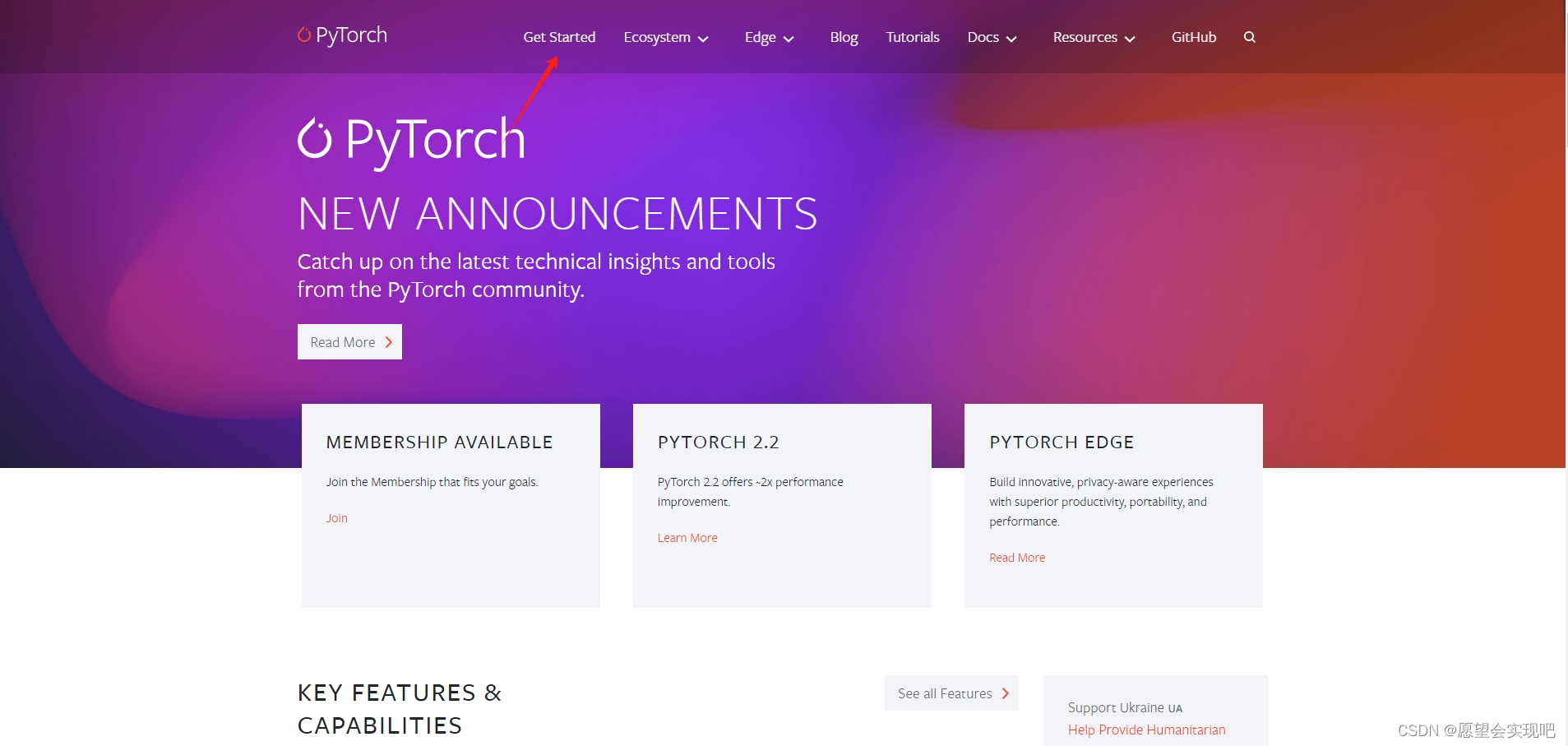
Task: Click the large PyTorch hero logo
Action: tap(411, 138)
